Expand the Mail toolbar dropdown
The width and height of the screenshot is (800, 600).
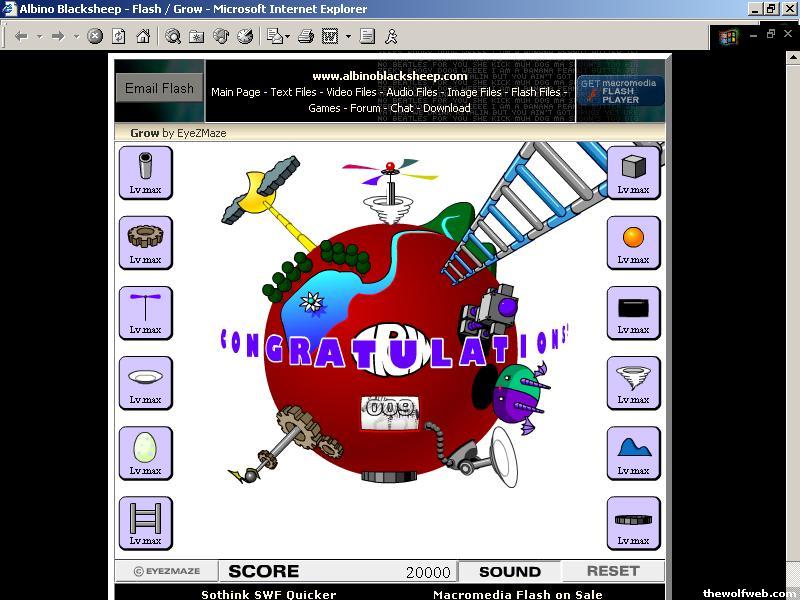coord(289,37)
